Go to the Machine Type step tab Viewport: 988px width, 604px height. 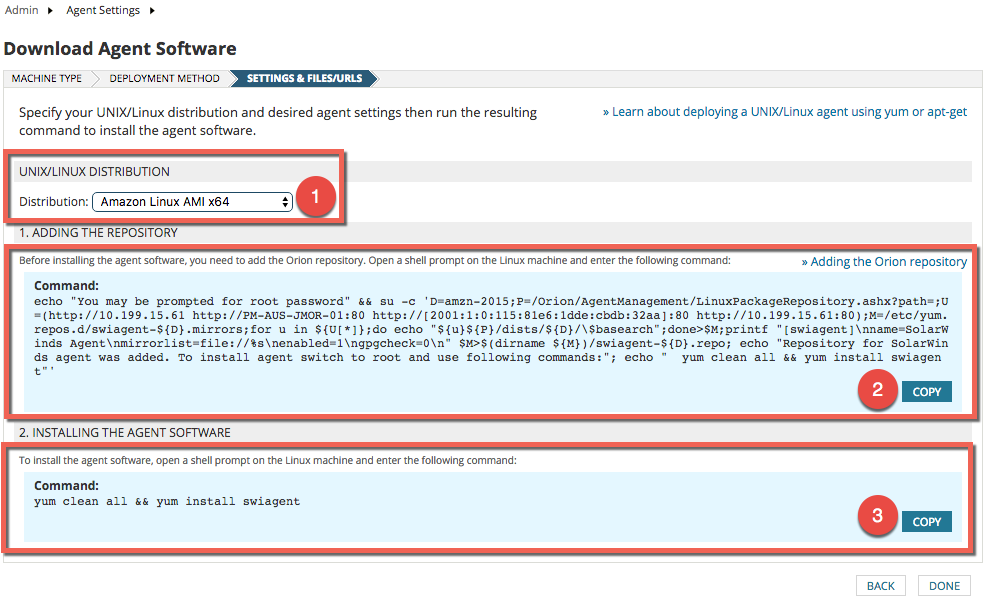(x=47, y=78)
